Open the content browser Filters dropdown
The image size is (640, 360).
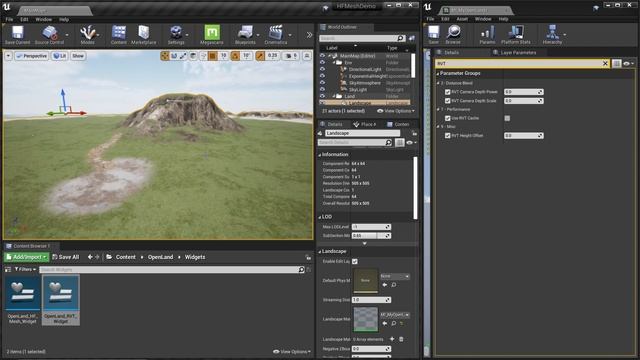pyautogui.click(x=25, y=269)
